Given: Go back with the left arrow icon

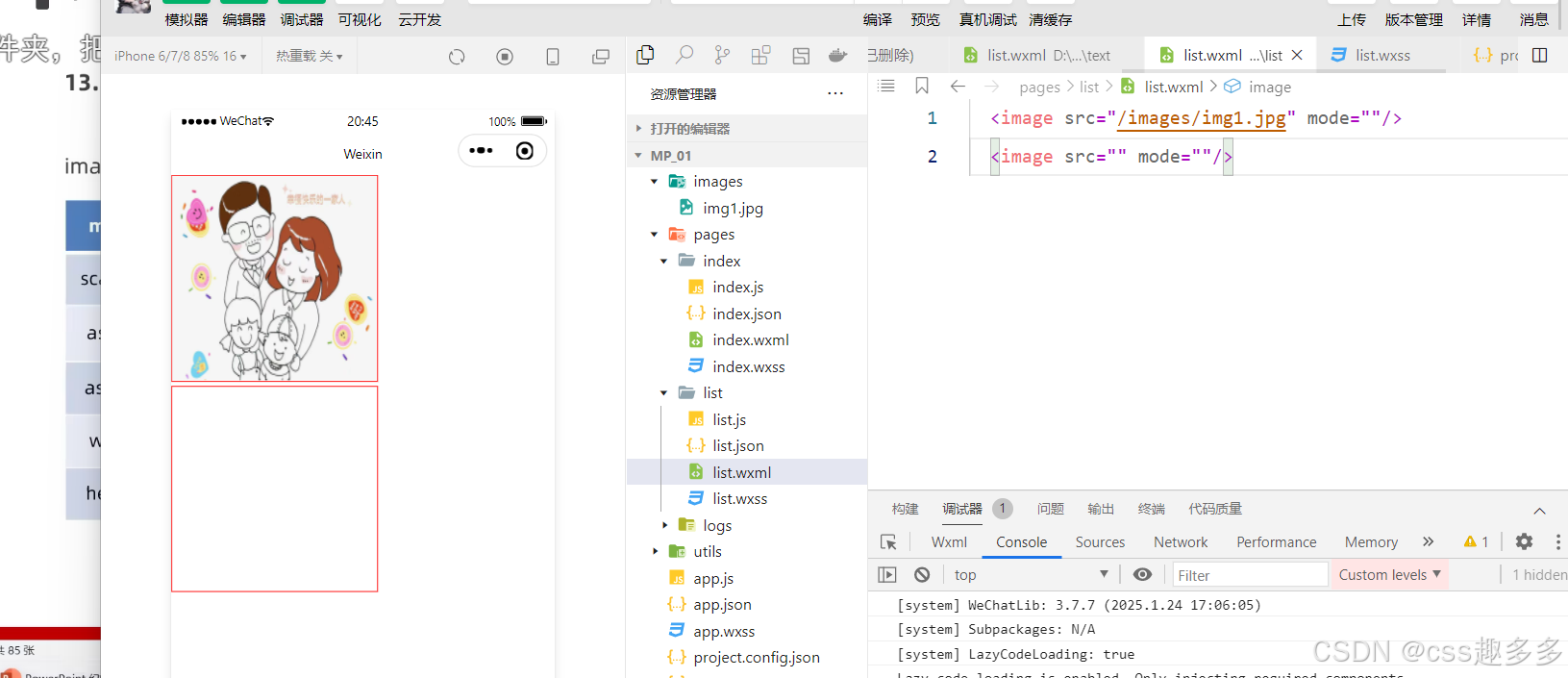Looking at the screenshot, I should [x=958, y=87].
